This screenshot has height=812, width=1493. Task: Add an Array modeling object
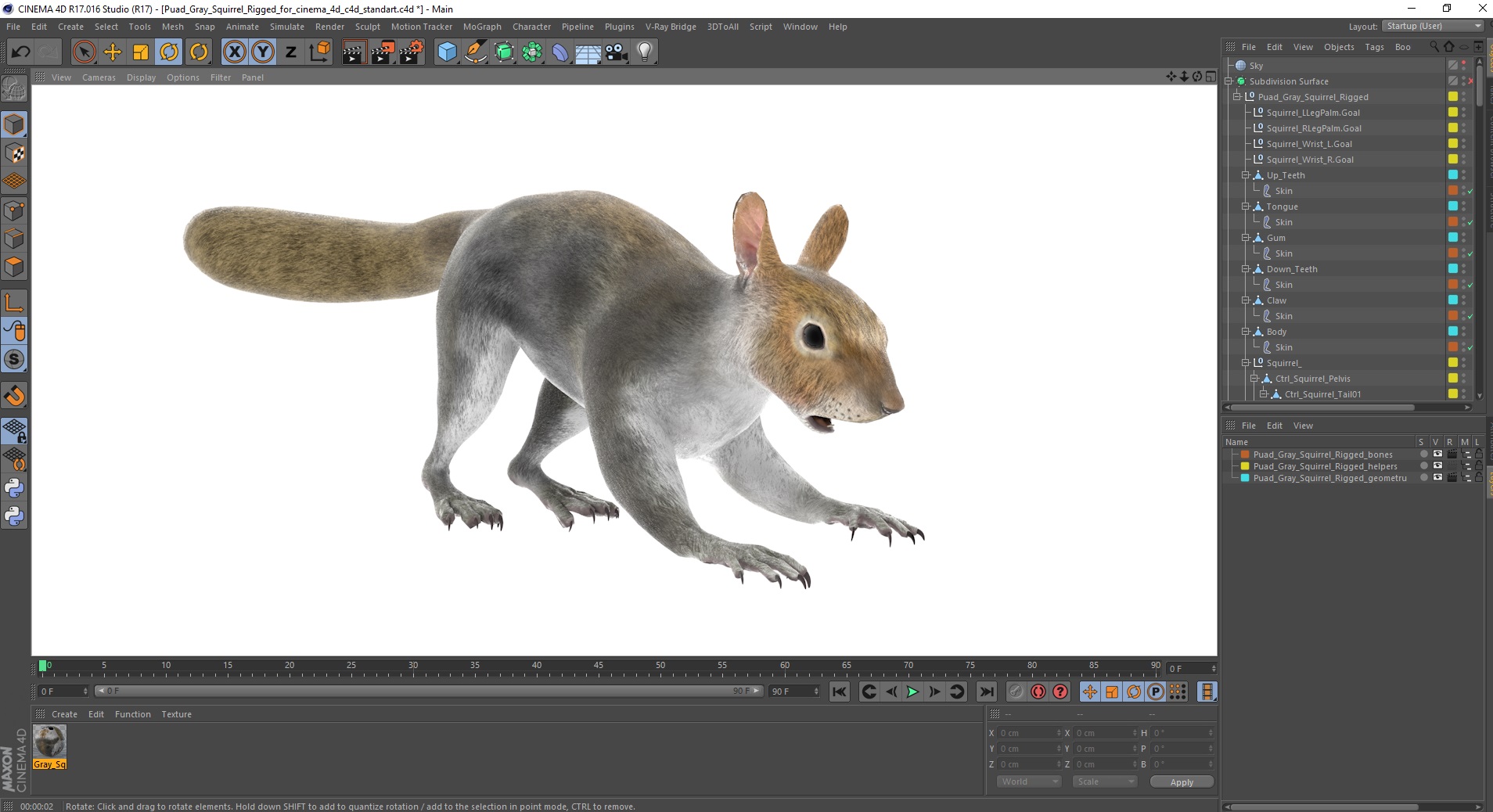[532, 52]
